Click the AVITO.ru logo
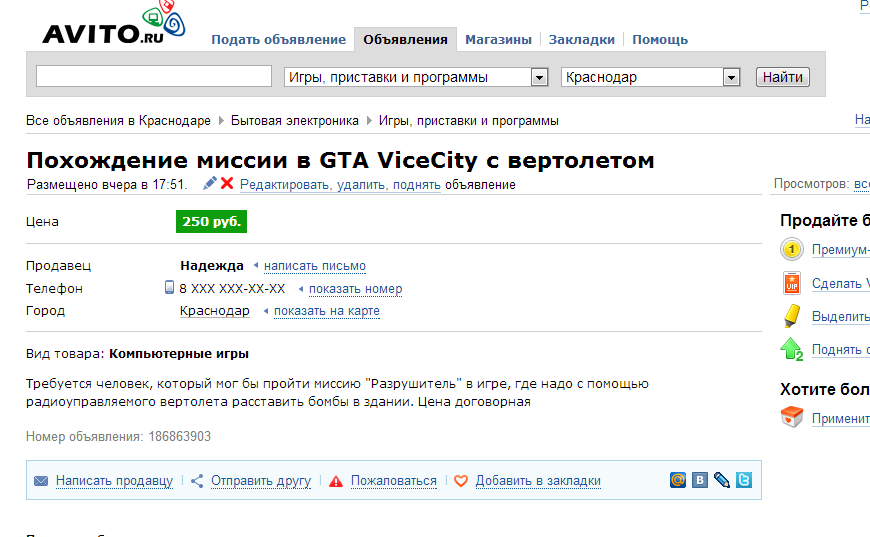The width and height of the screenshot is (870, 537). [x=114, y=23]
